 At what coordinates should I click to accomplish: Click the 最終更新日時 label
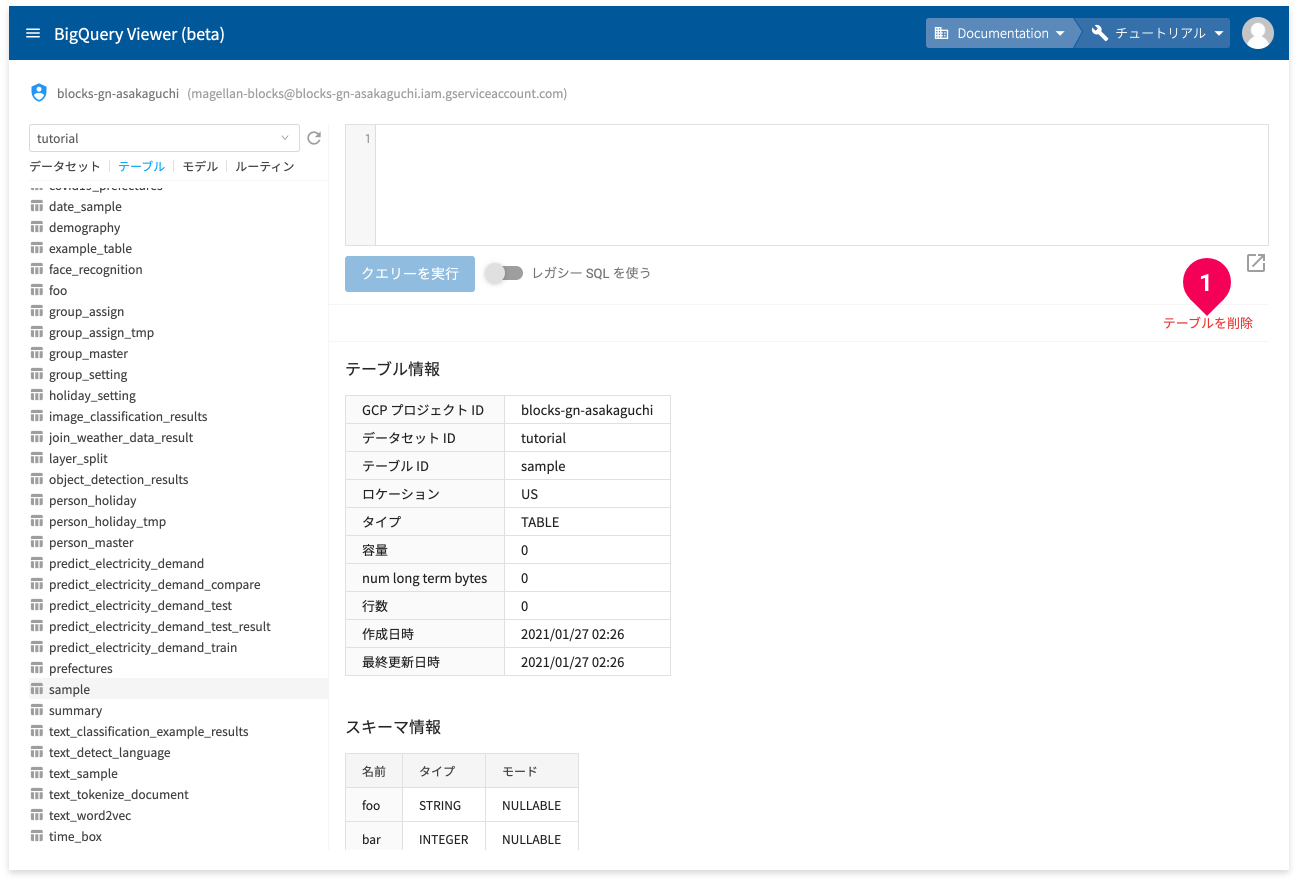pyautogui.click(x=401, y=662)
